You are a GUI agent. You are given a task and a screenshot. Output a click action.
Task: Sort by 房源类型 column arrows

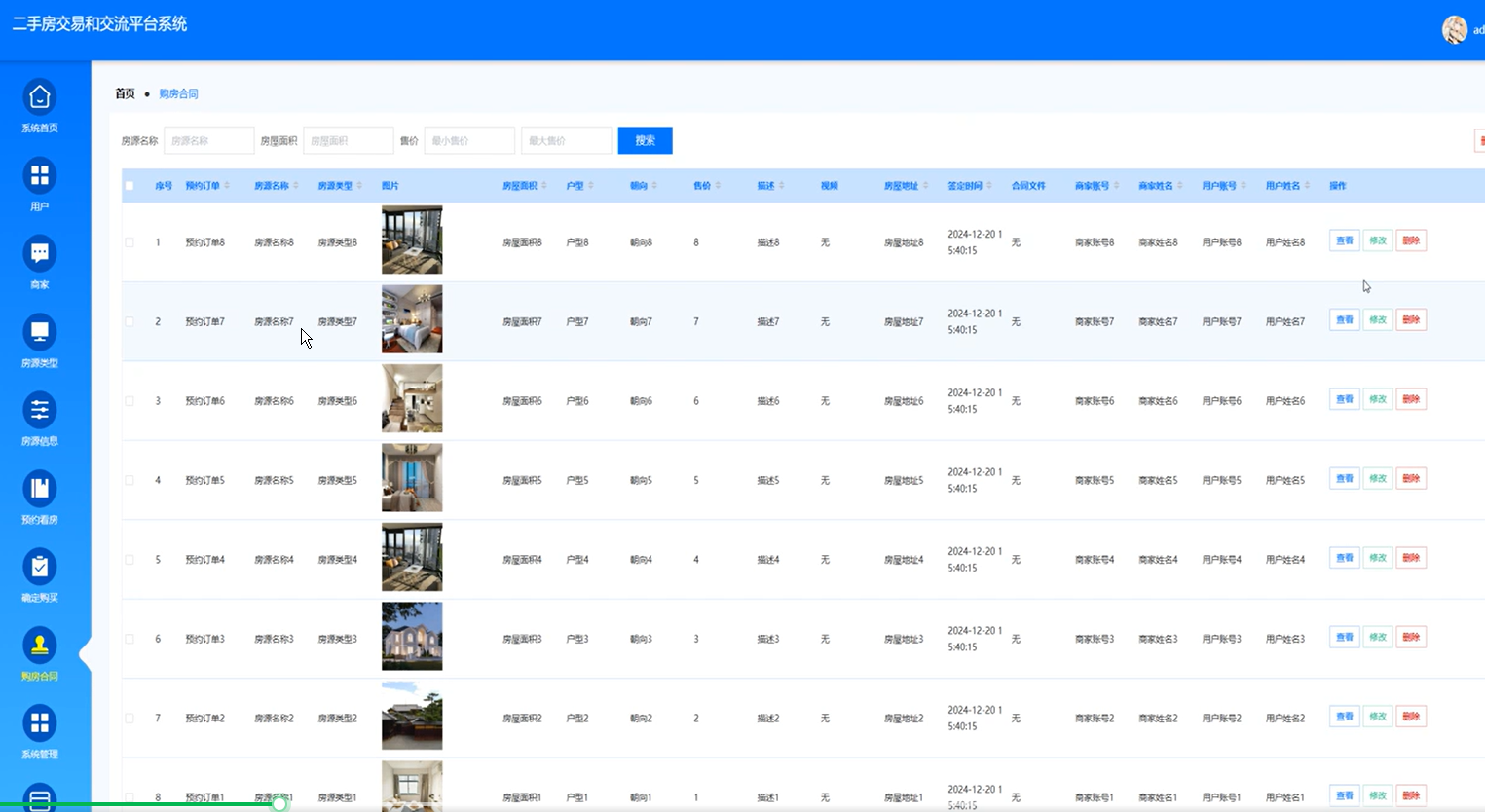click(359, 186)
